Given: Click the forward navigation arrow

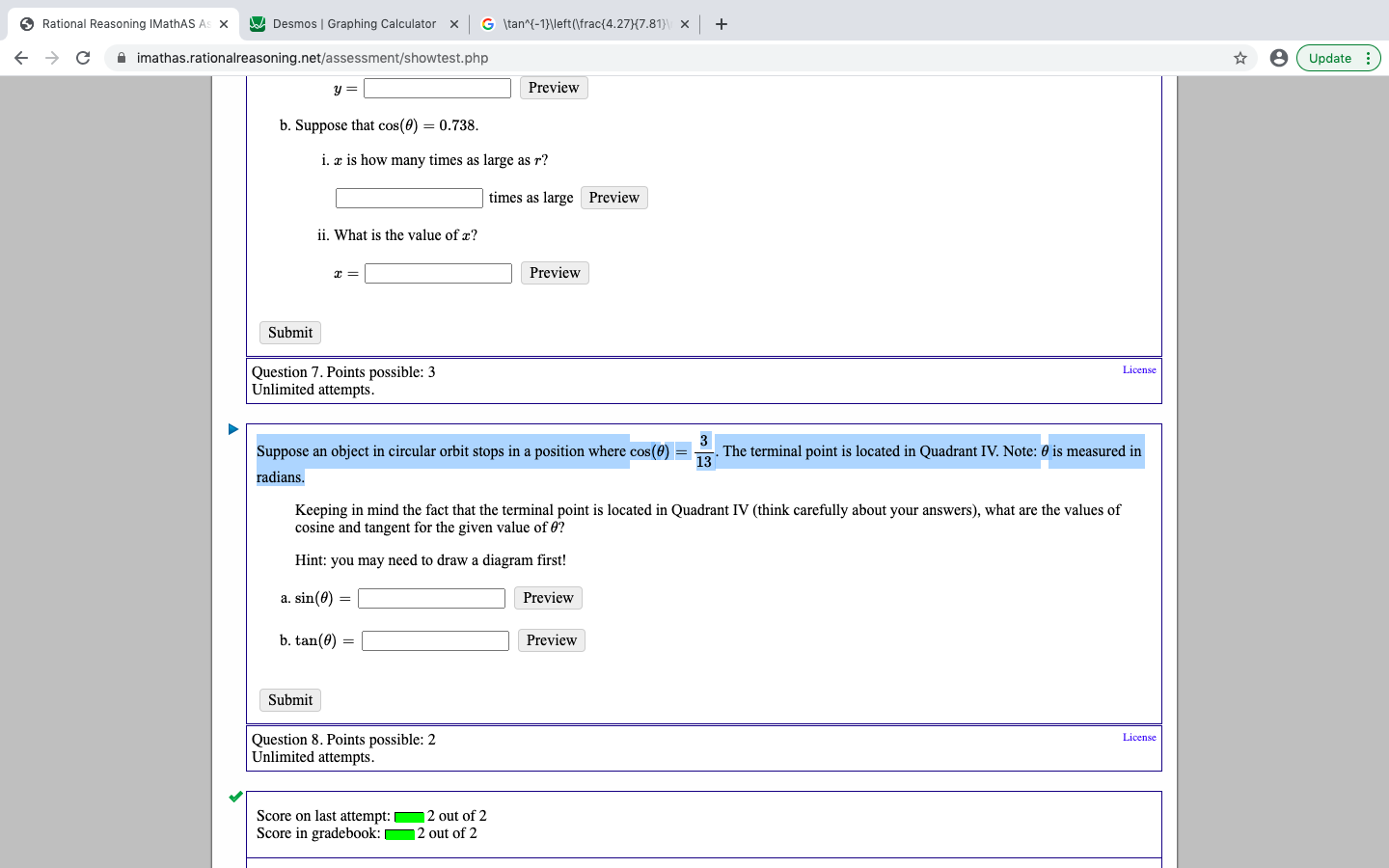Looking at the screenshot, I should pos(51,58).
